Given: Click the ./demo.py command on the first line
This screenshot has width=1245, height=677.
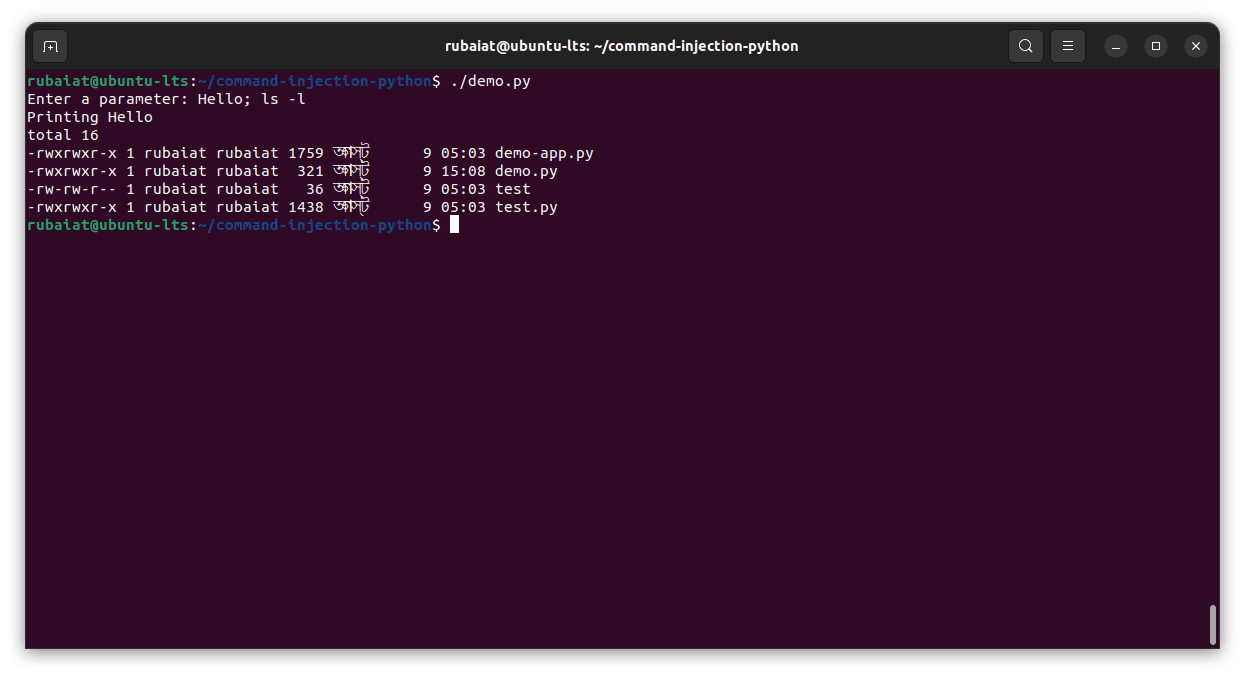Looking at the screenshot, I should (x=490, y=81).
